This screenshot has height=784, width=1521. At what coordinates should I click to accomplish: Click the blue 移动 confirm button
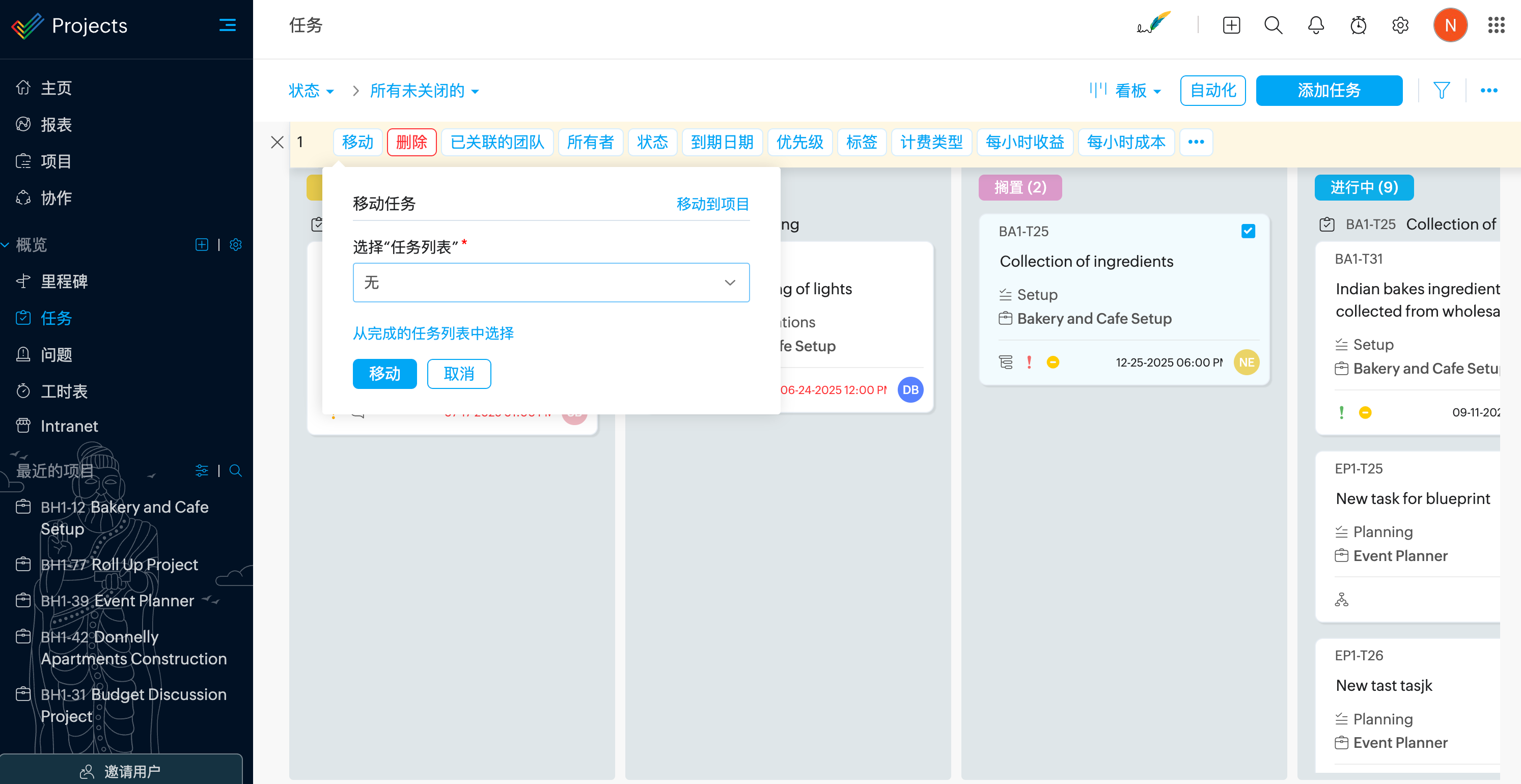(384, 374)
